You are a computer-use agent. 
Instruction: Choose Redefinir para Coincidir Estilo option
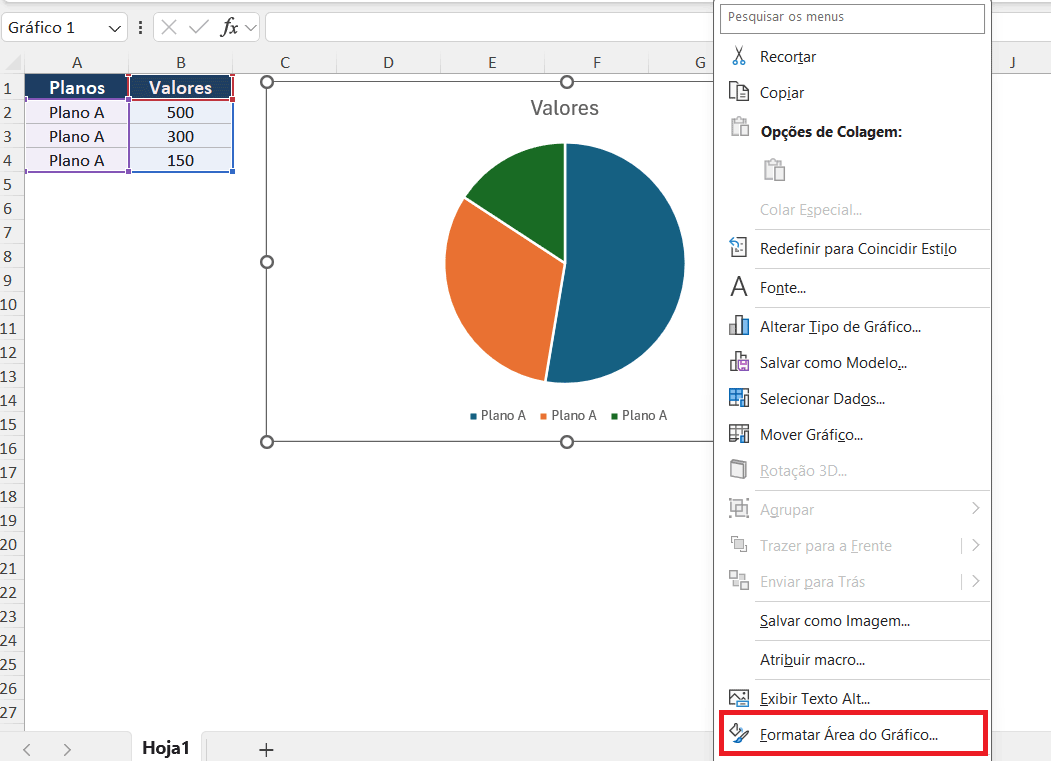[x=858, y=248]
